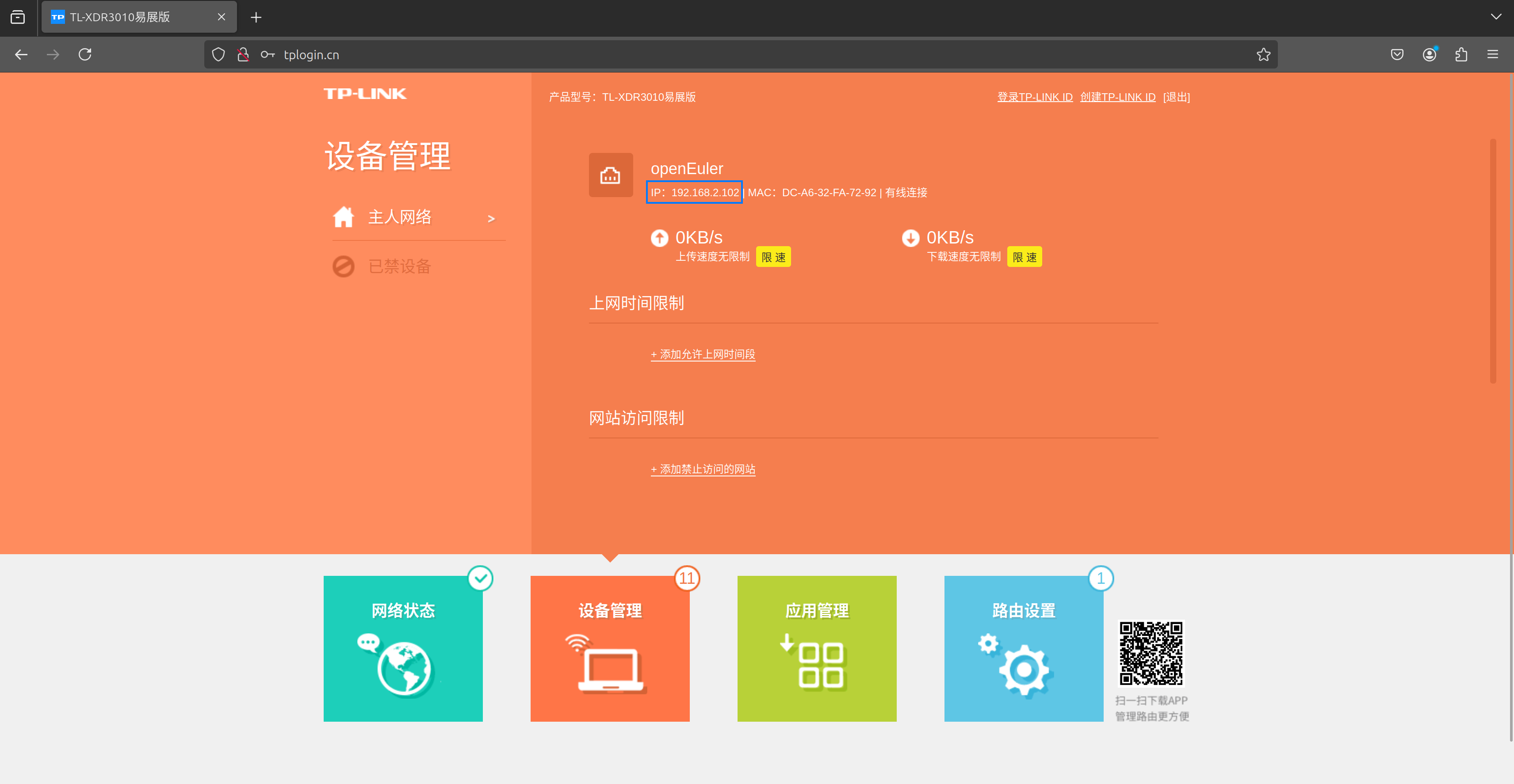Click the 11 badge on 设备管理
The height and width of the screenshot is (784, 1514).
[x=687, y=578]
